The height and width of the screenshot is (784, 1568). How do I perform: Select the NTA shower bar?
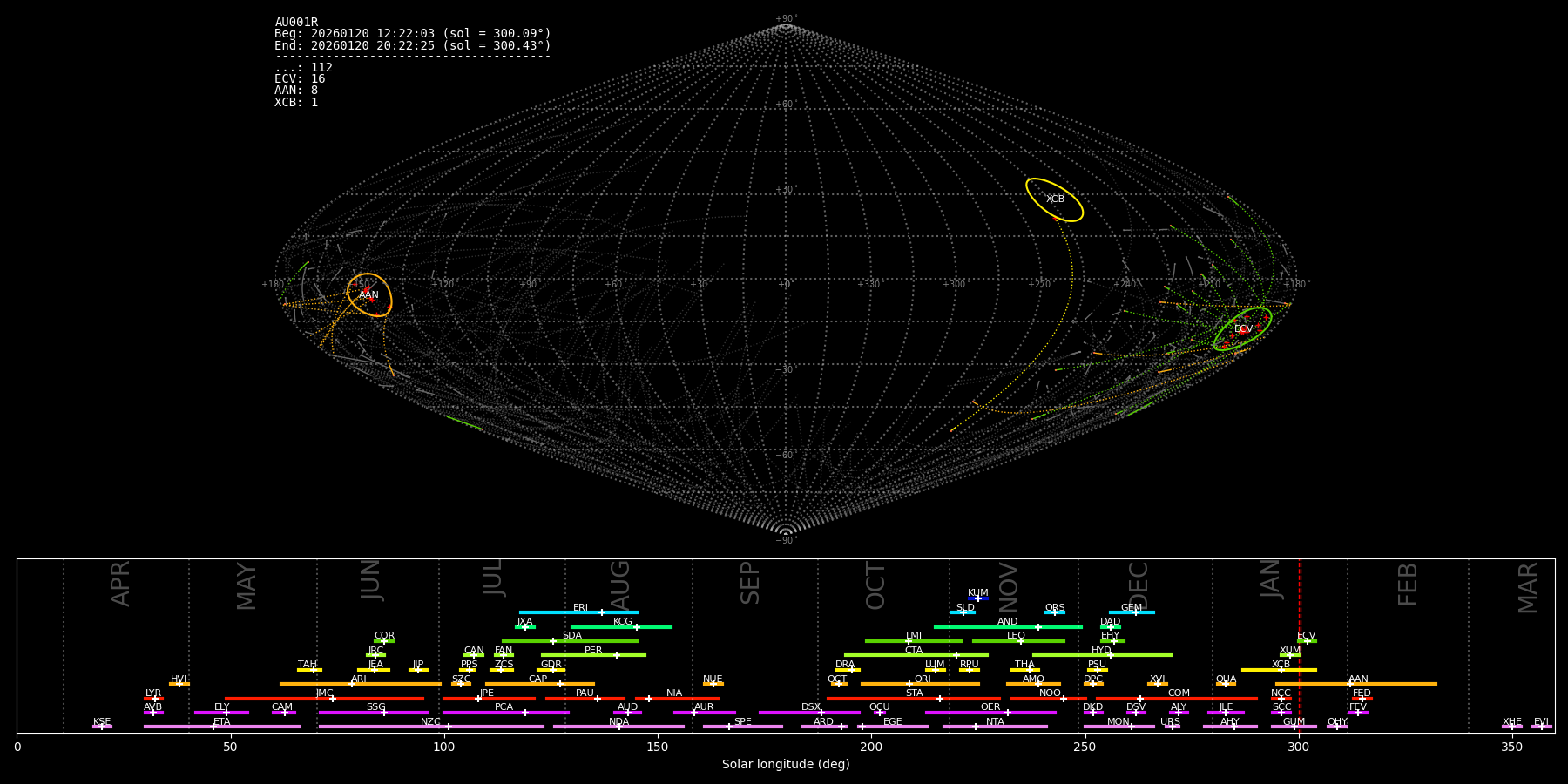995,727
